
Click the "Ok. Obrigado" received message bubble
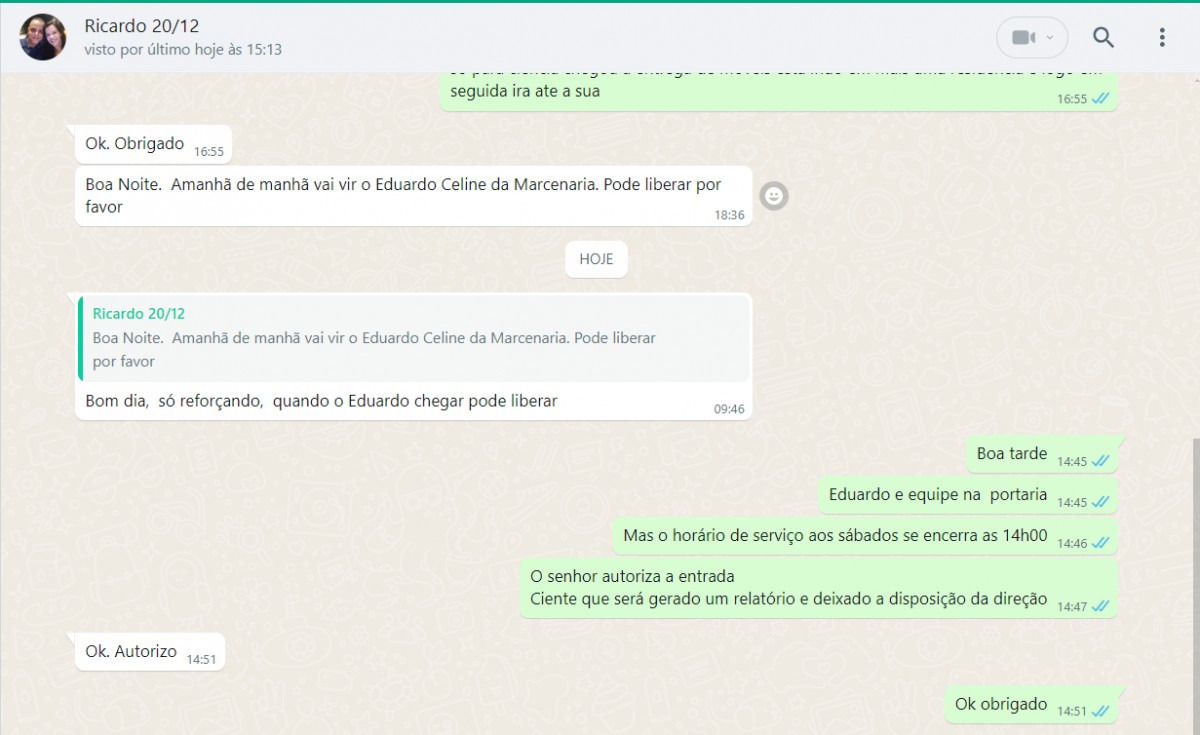coord(135,144)
